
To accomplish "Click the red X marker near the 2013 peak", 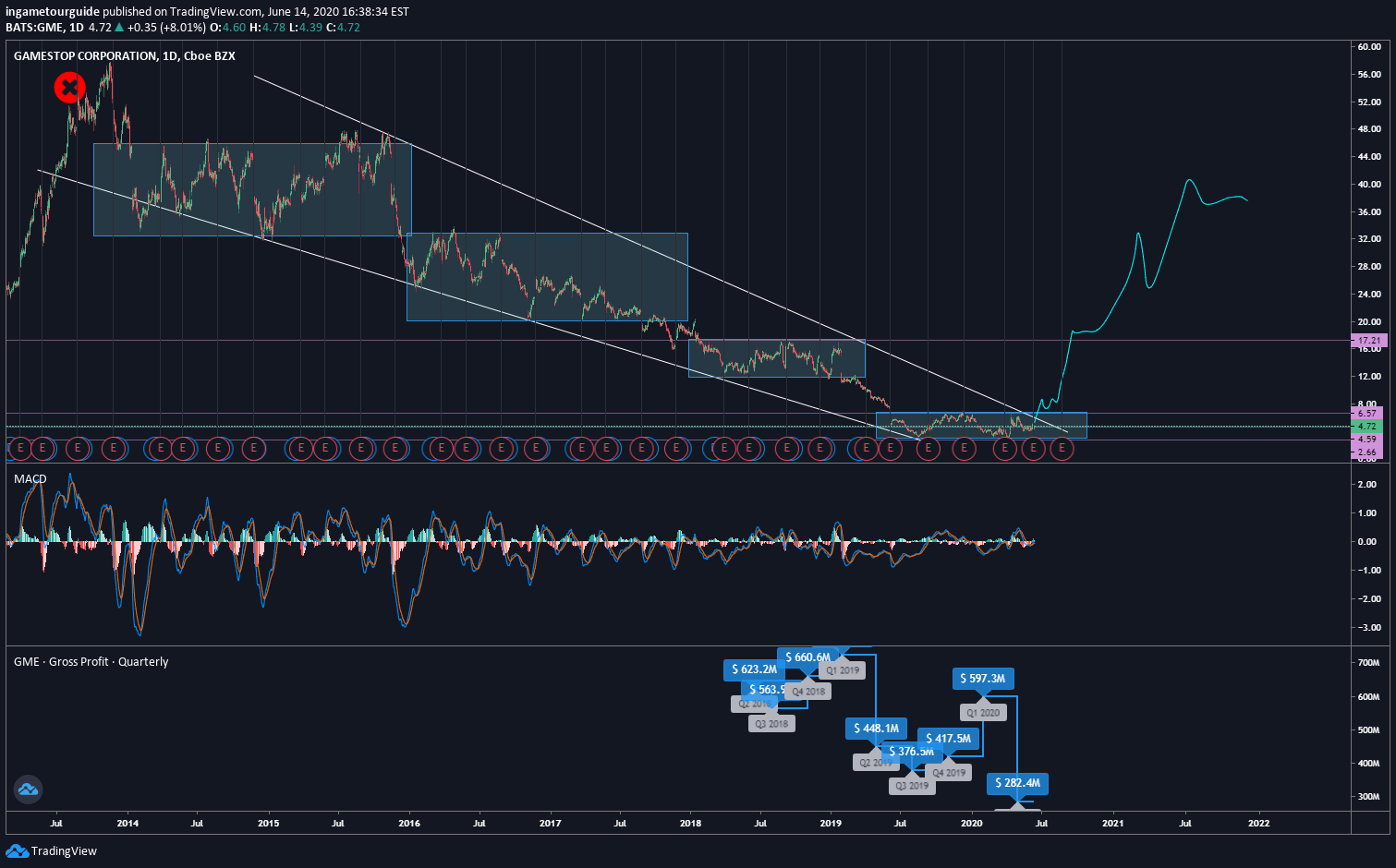I will pyautogui.click(x=69, y=88).
